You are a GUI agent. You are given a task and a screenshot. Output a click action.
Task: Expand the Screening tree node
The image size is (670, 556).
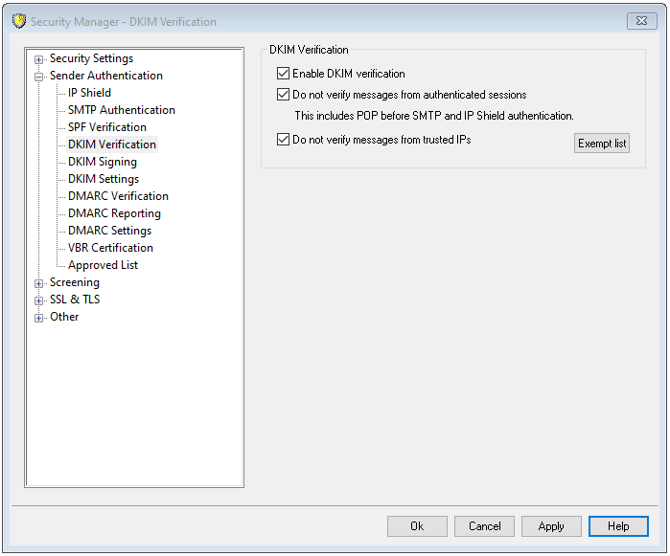40,283
